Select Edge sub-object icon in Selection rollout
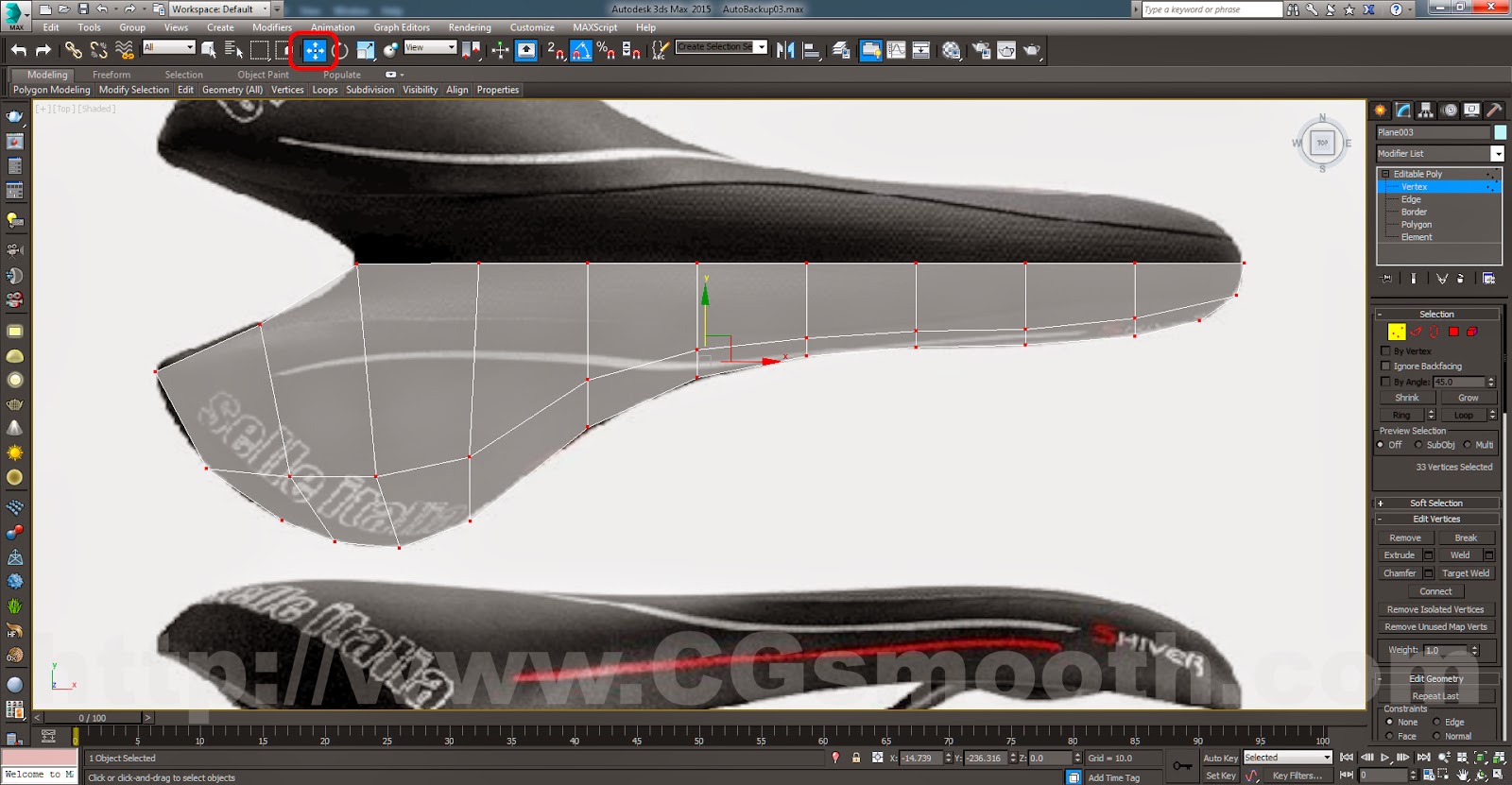The height and width of the screenshot is (785, 1512). coord(1416,332)
